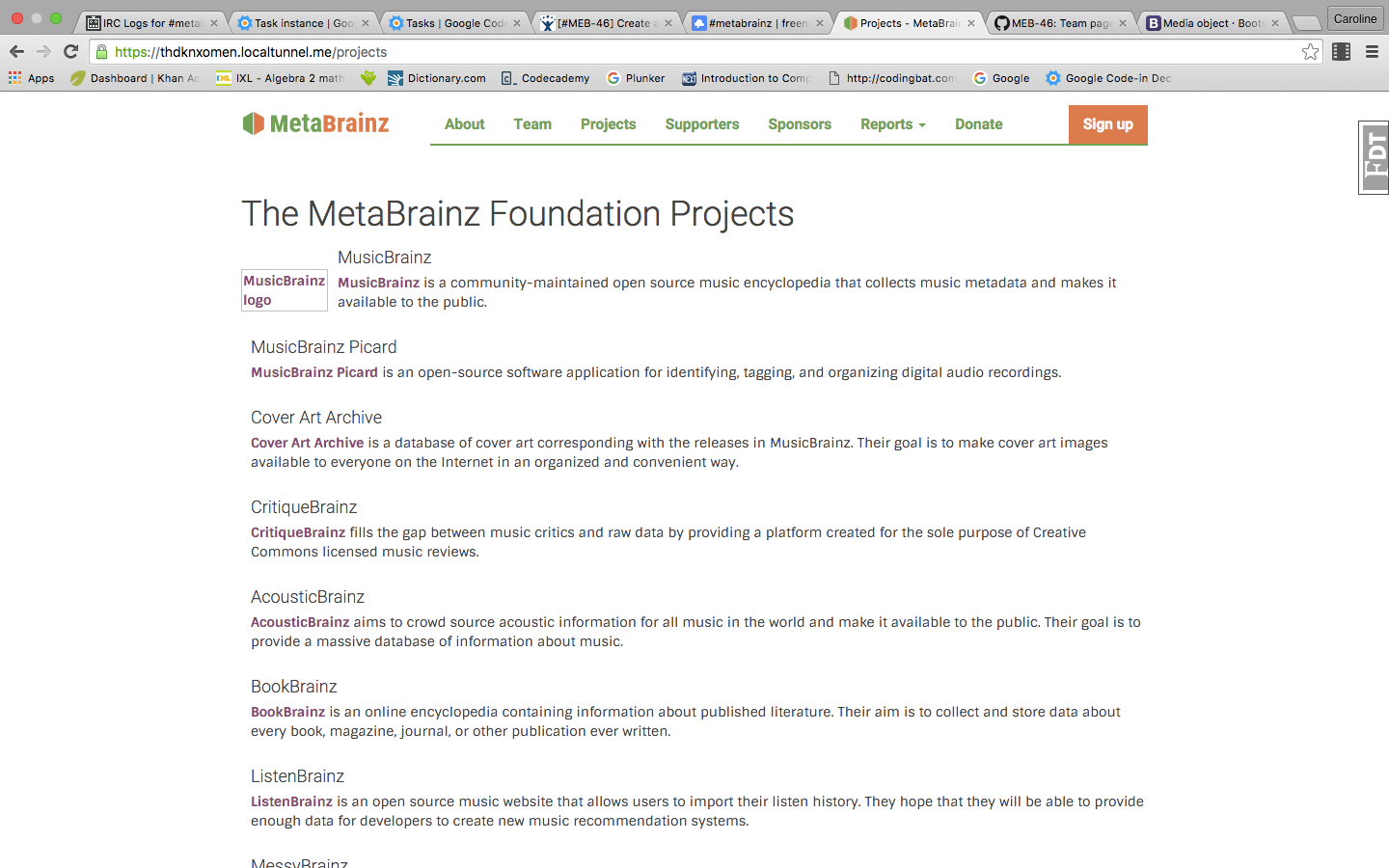
Task: Close the Projects - MetaBrainz tab
Action: pyautogui.click(x=971, y=23)
